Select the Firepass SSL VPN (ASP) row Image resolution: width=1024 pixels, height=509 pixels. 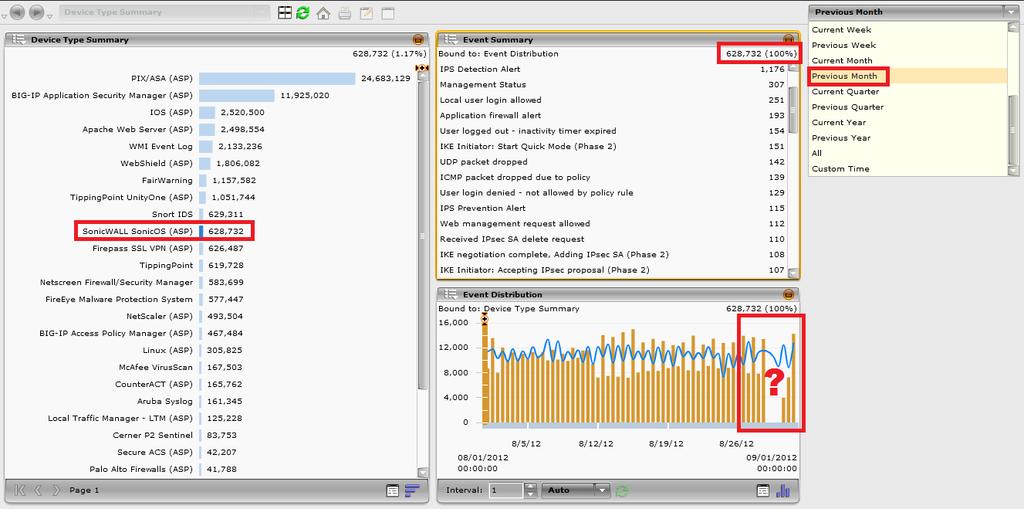(x=212, y=248)
